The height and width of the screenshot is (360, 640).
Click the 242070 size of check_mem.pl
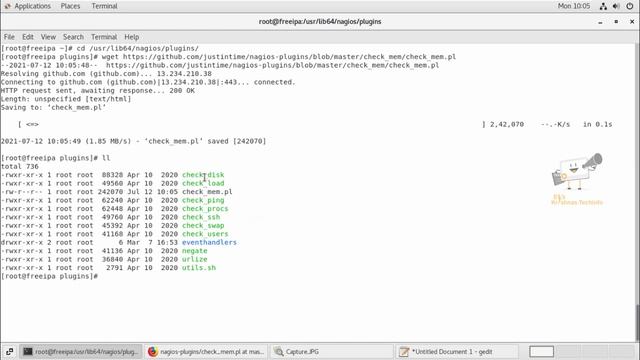click(110, 192)
